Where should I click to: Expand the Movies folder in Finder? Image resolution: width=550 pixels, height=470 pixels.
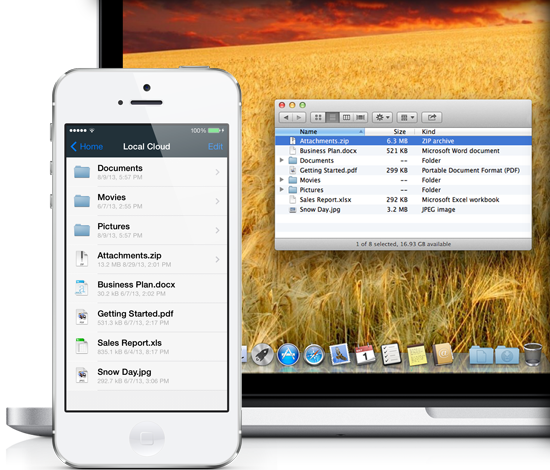click(x=281, y=180)
